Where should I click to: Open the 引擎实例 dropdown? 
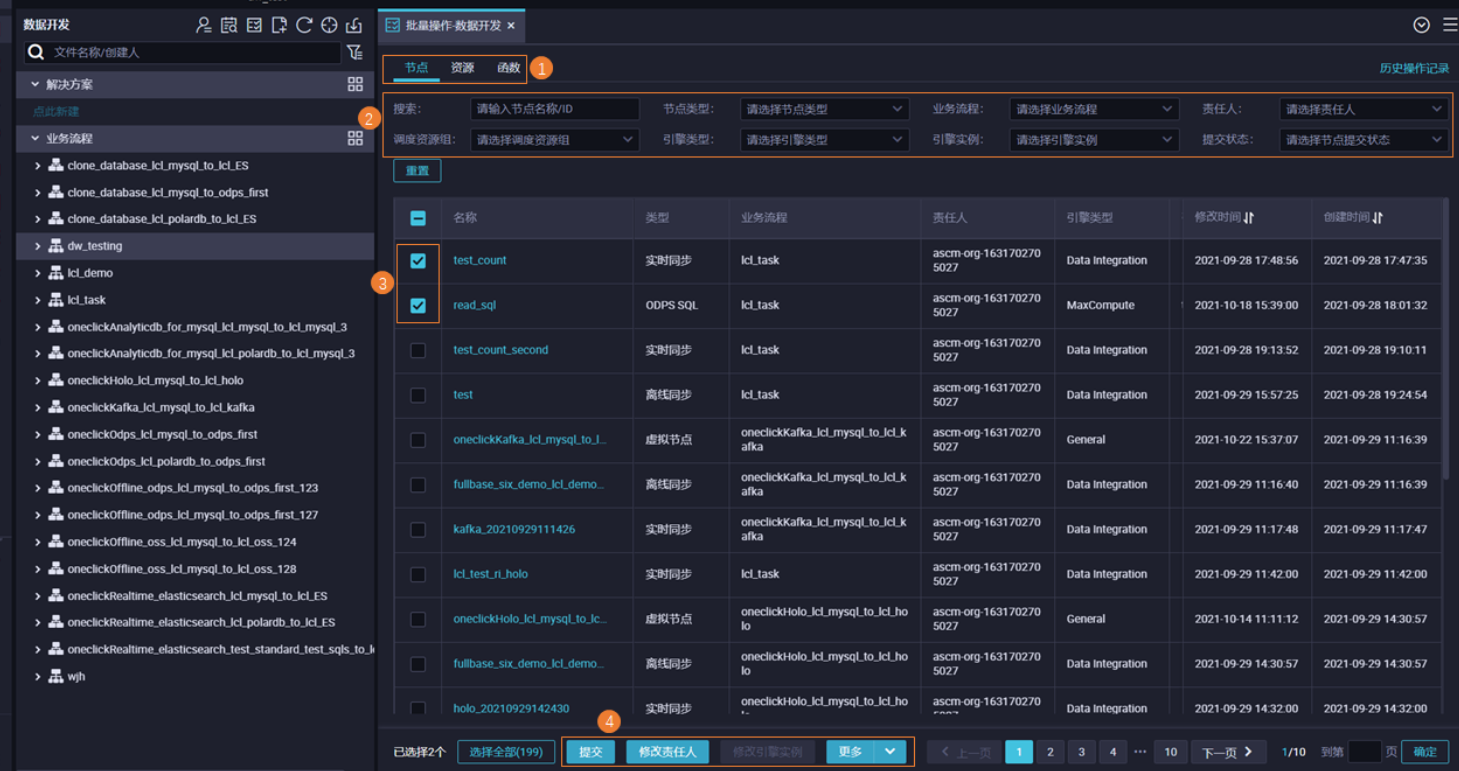[1093, 140]
